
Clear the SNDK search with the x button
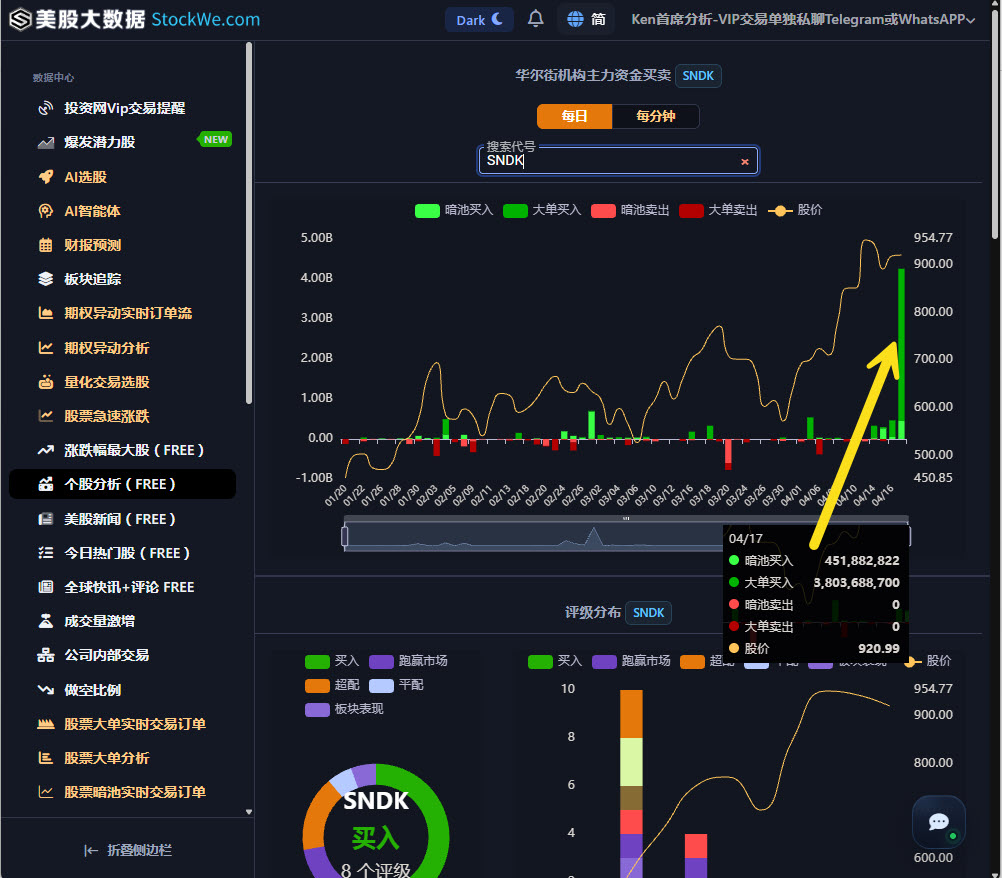click(x=745, y=161)
